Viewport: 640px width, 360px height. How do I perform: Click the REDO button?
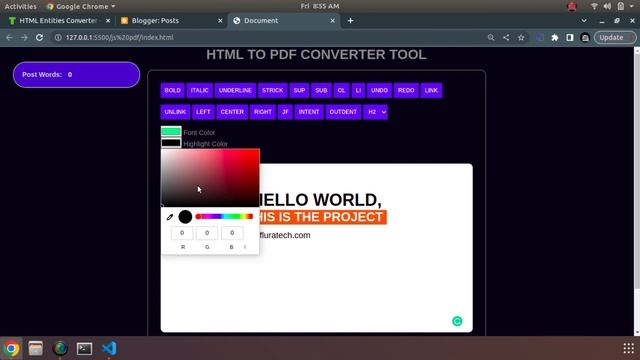406,90
